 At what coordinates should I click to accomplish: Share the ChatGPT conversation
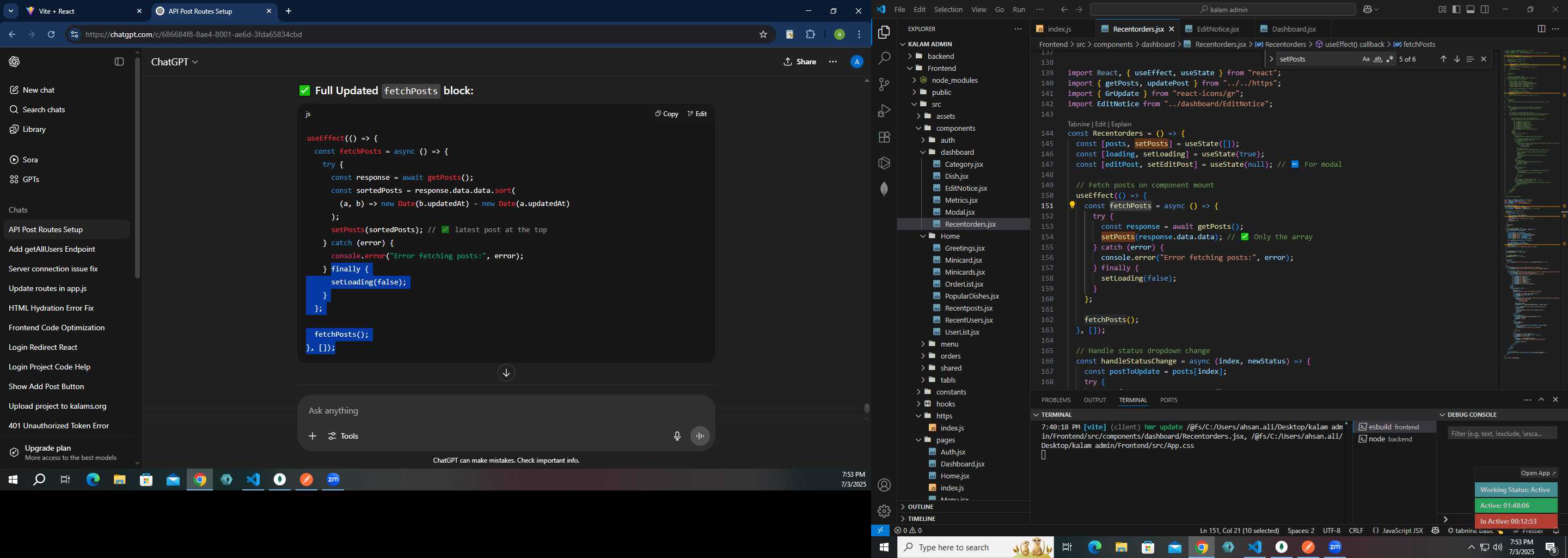[800, 62]
